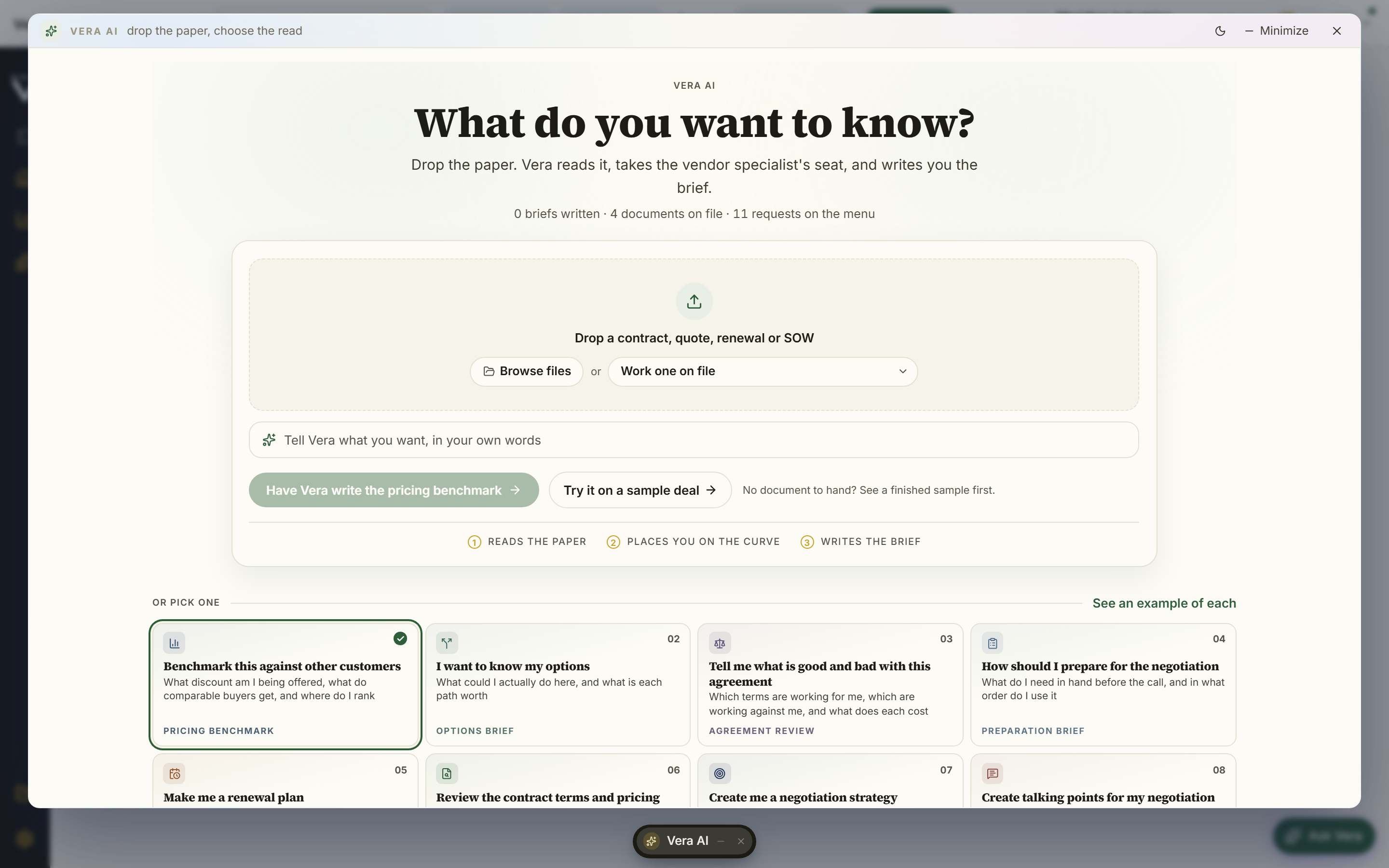This screenshot has height=868, width=1389.
Task: Click clipboard icon on Preparation Brief card
Action: [x=993, y=644]
